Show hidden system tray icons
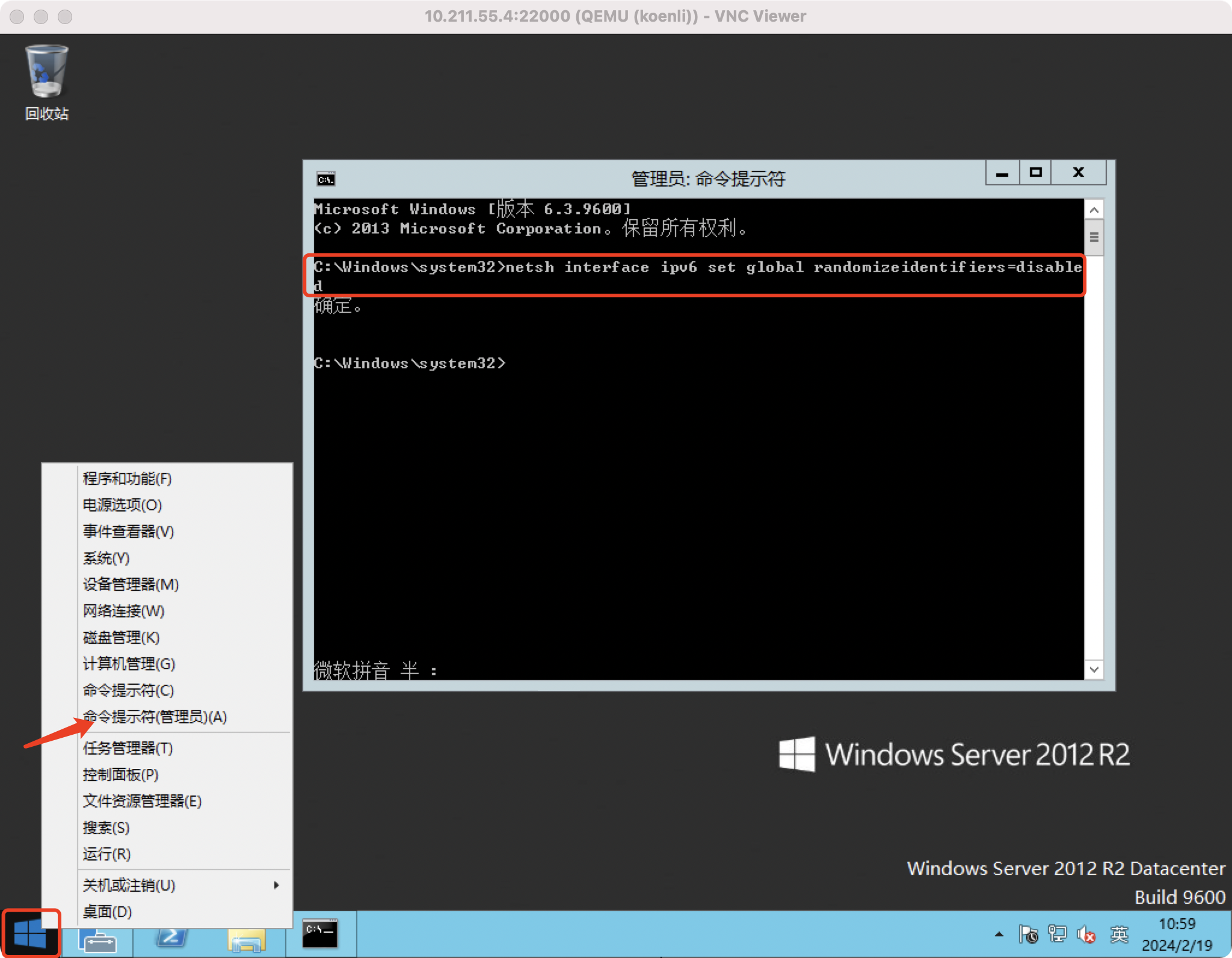The height and width of the screenshot is (958, 1232). pyautogui.click(x=999, y=935)
